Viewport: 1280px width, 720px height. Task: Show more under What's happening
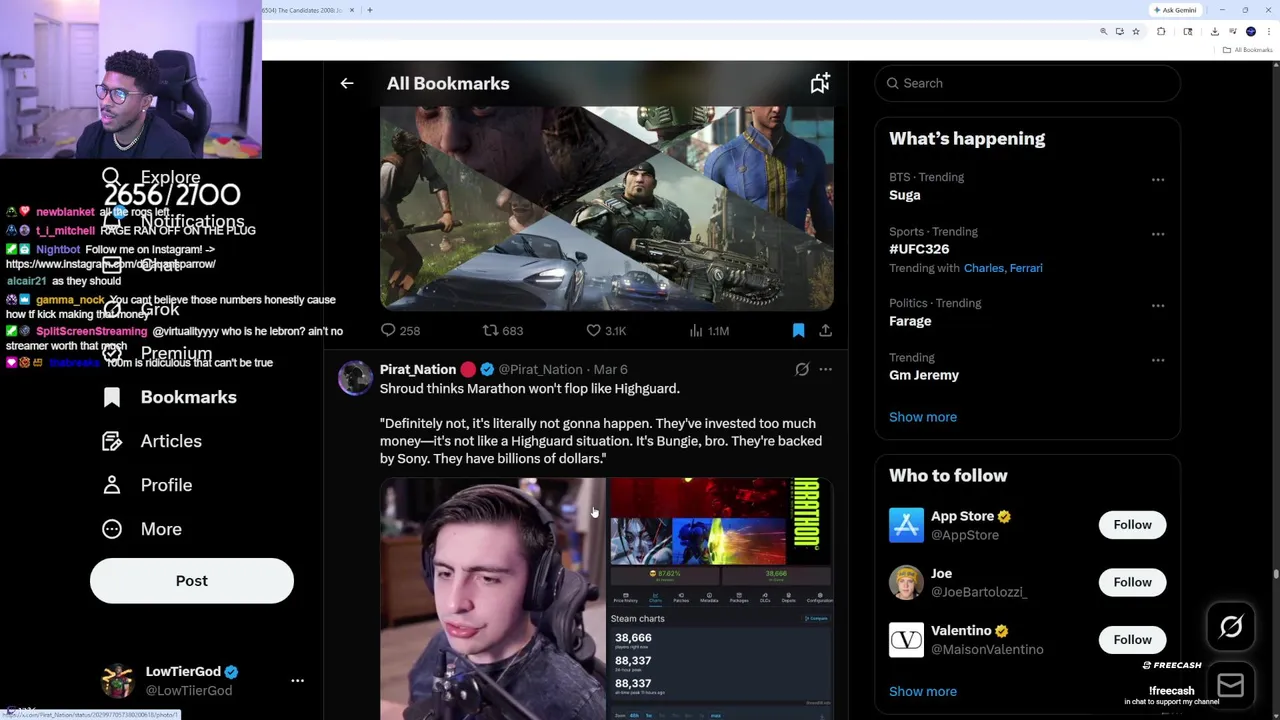click(923, 417)
